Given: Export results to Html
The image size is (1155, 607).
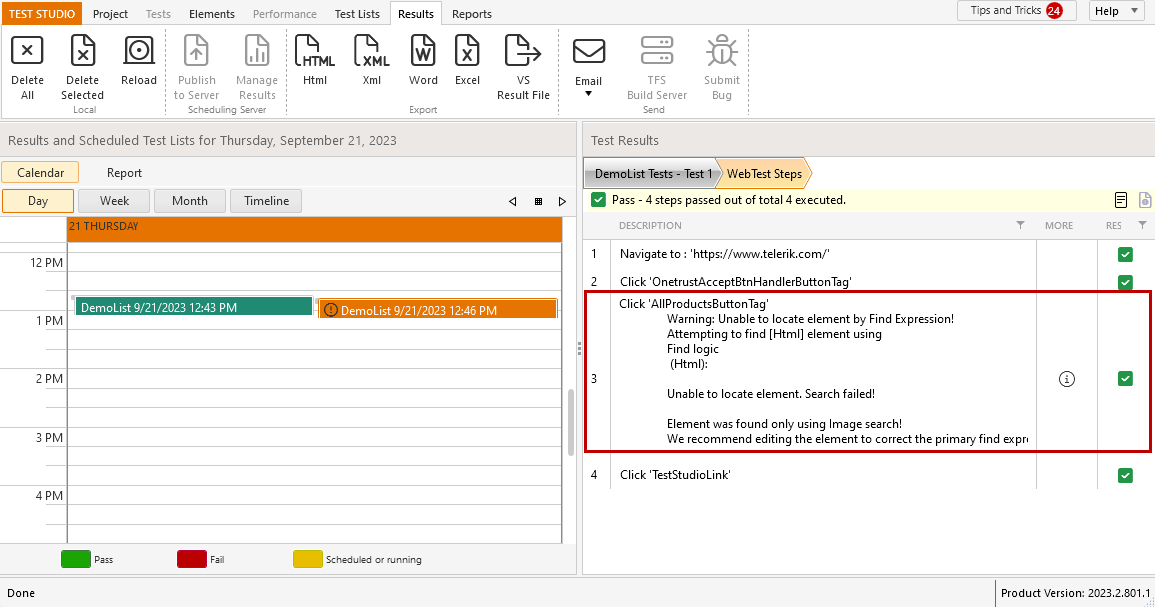Looking at the screenshot, I should [315, 51].
